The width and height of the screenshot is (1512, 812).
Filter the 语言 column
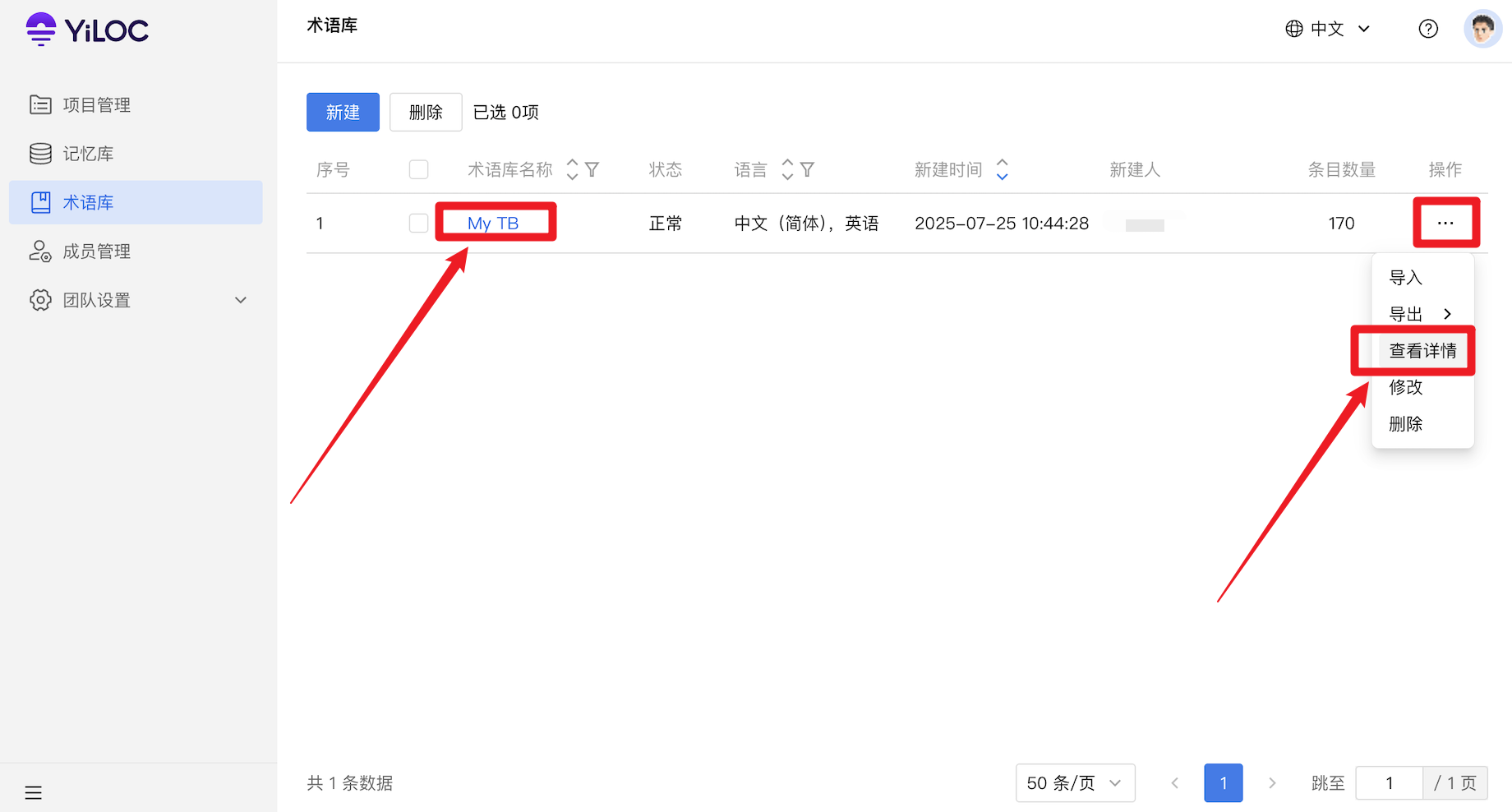point(807,169)
